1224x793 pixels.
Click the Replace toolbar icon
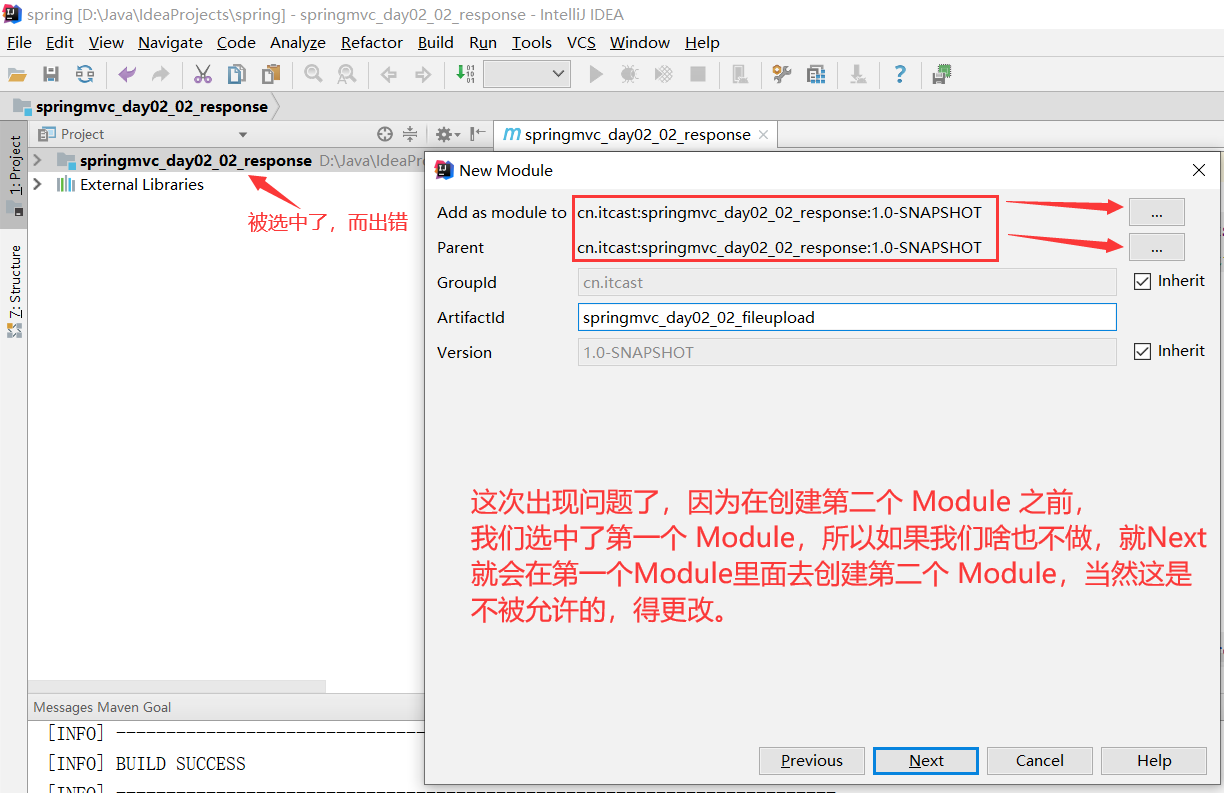(x=346, y=74)
